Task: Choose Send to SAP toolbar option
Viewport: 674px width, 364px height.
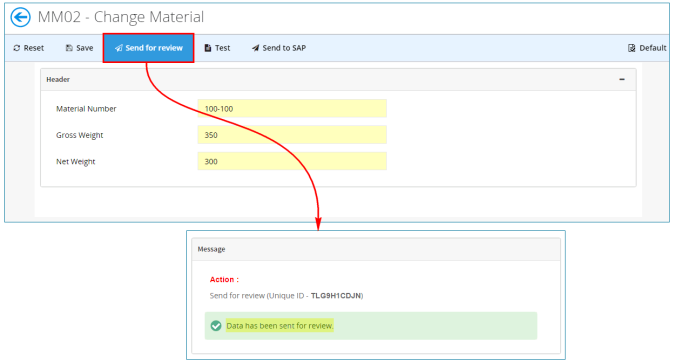Action: (x=279, y=48)
